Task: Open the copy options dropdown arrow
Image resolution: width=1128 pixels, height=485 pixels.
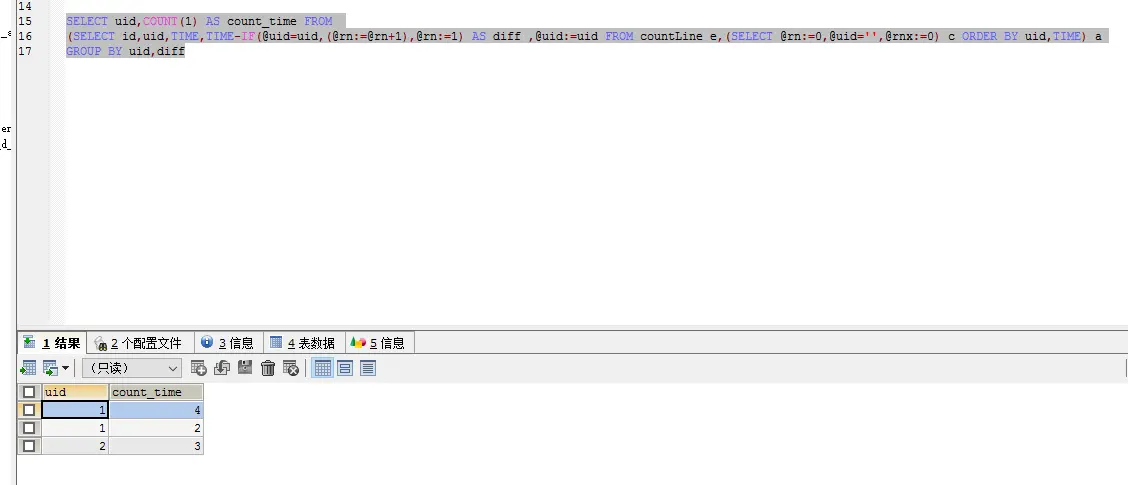Action: [x=65, y=368]
